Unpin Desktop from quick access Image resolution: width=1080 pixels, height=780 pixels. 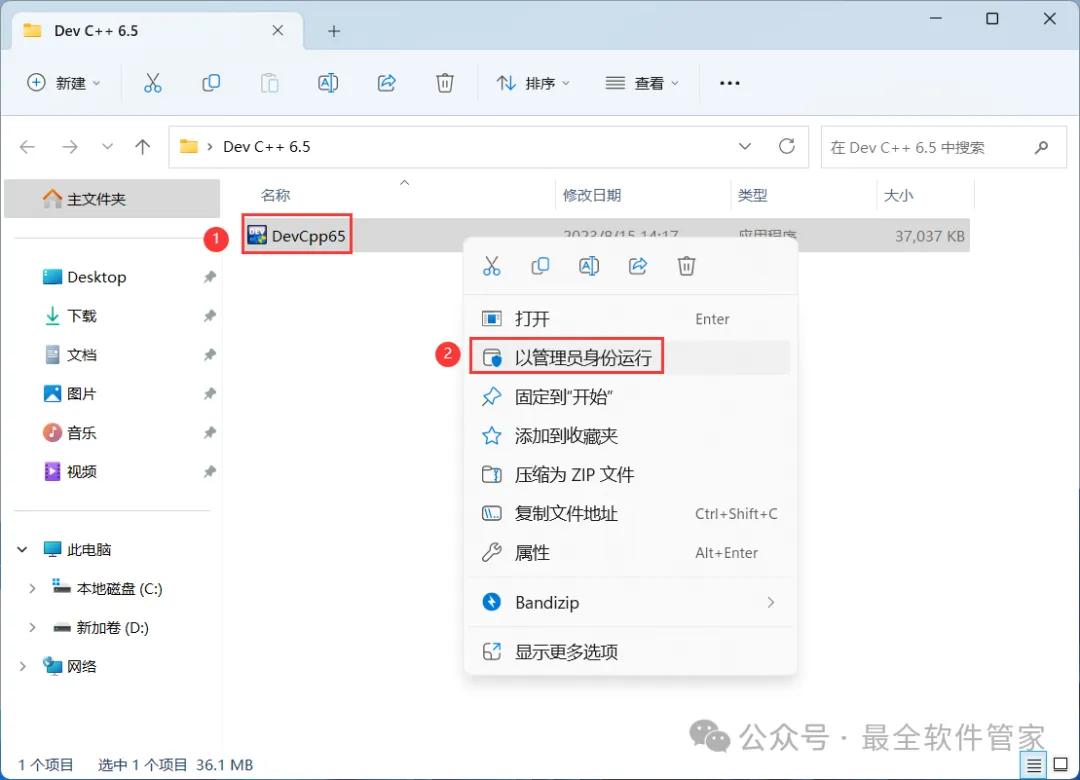click(x=209, y=277)
